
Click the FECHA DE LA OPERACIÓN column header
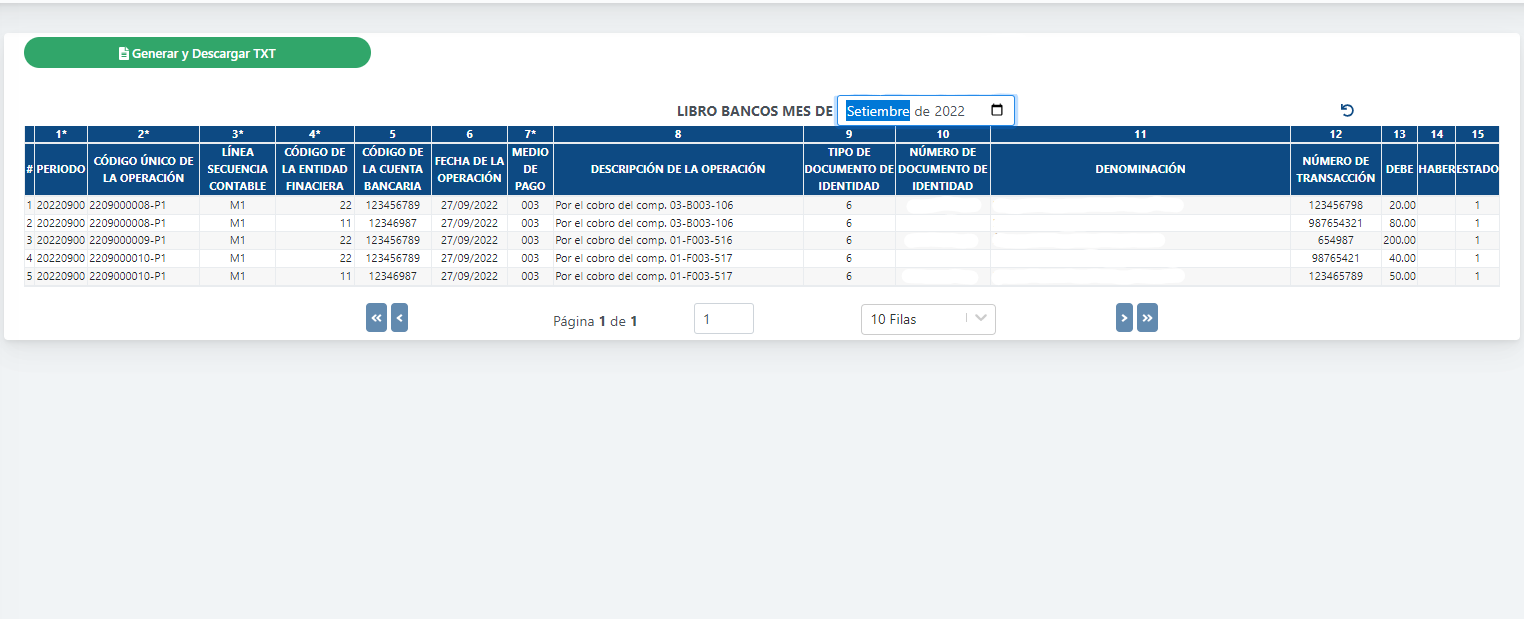point(469,169)
